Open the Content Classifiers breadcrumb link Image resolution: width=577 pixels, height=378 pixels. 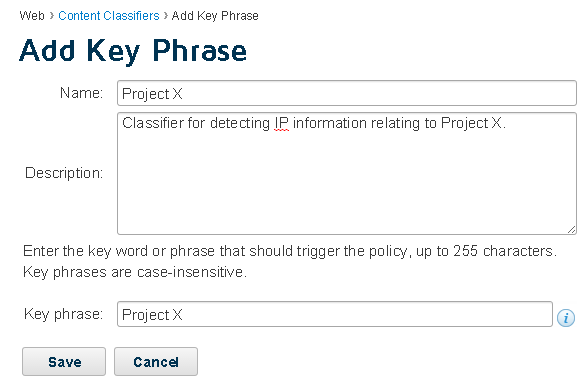[109, 16]
